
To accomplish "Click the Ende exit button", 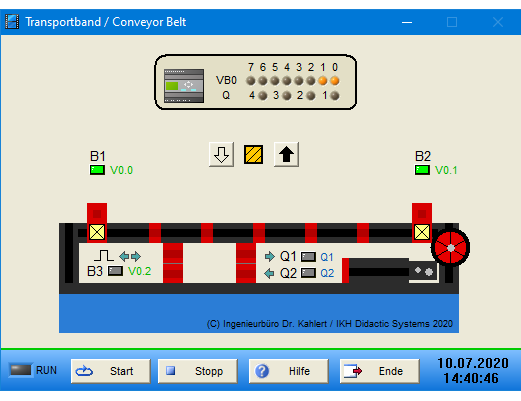I will (380, 371).
